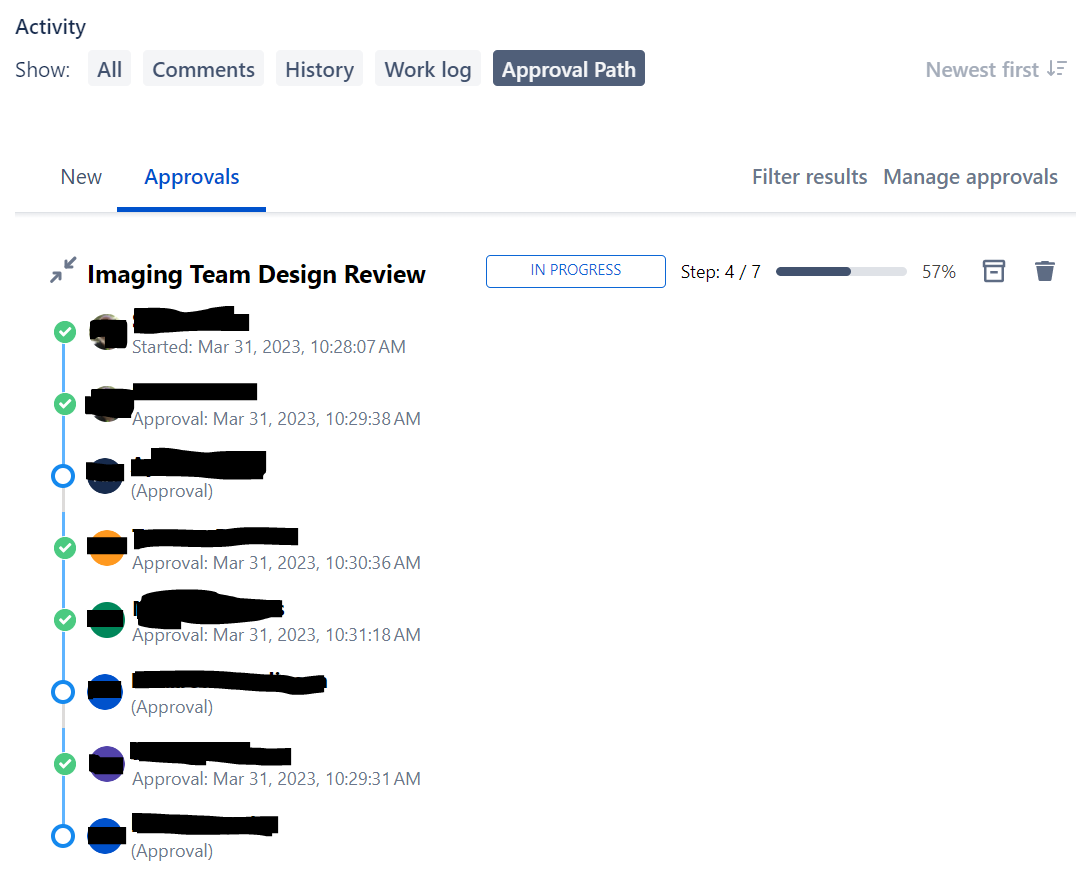Click green check at Approval 10:31:18 AM

(x=65, y=620)
